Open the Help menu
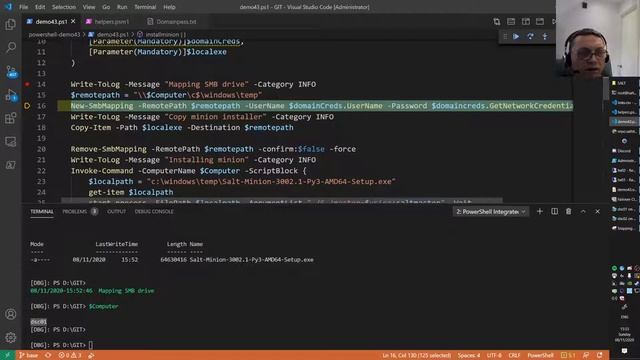The image size is (640, 360). pyautogui.click(x=169, y=7)
